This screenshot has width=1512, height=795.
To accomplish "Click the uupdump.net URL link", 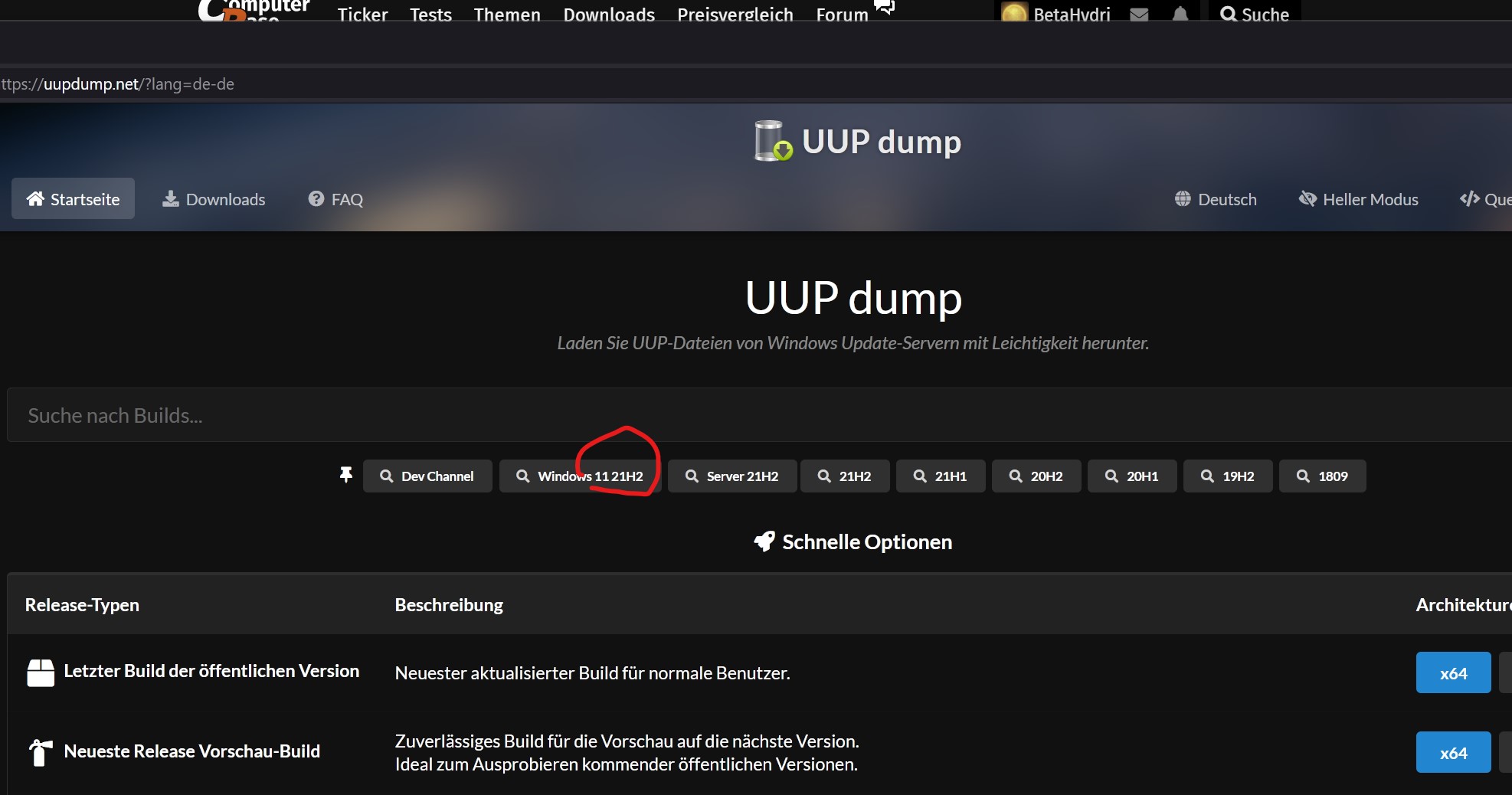I will coord(117,83).
